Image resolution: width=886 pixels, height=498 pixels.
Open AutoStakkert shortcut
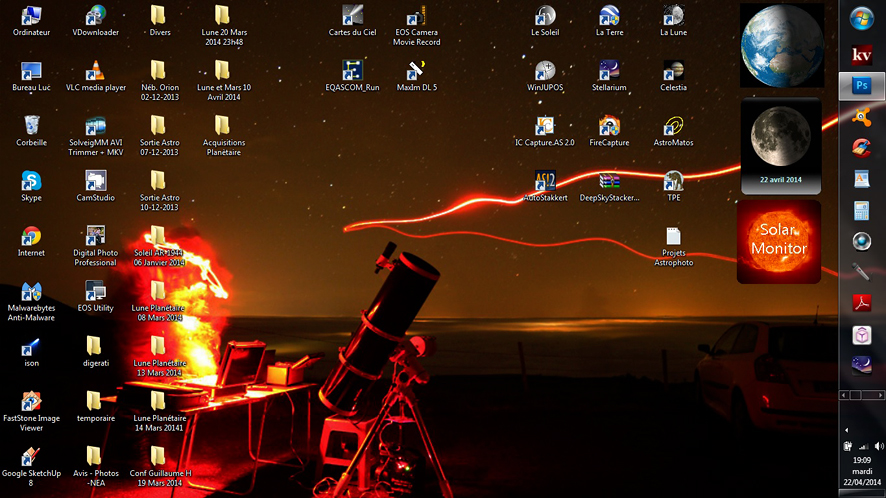point(545,186)
